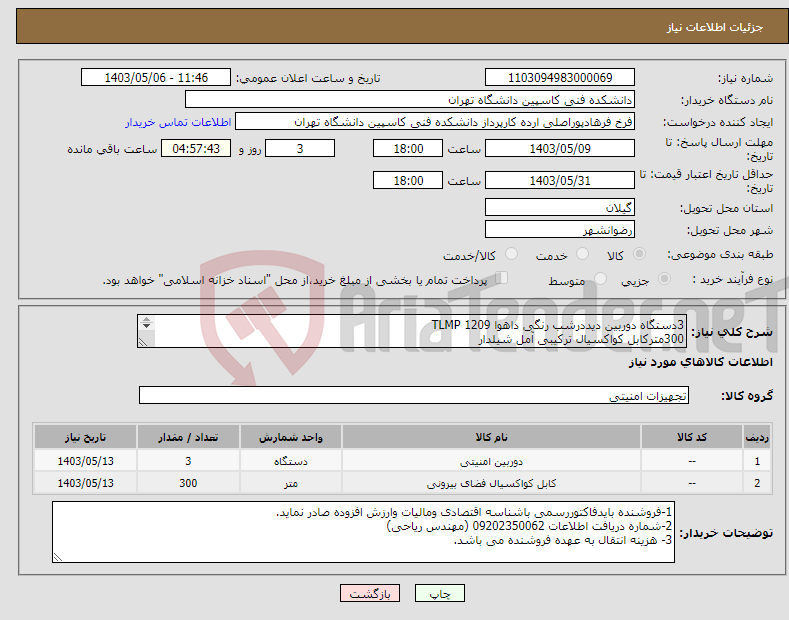Click the تعداد / مقدار column header

(x=188, y=437)
